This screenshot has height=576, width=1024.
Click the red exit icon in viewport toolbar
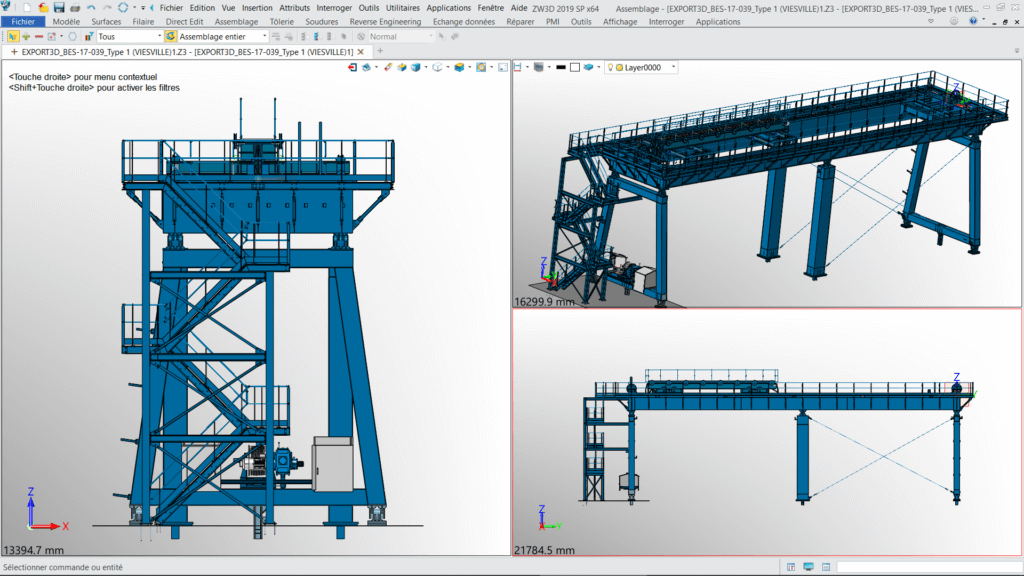point(352,67)
